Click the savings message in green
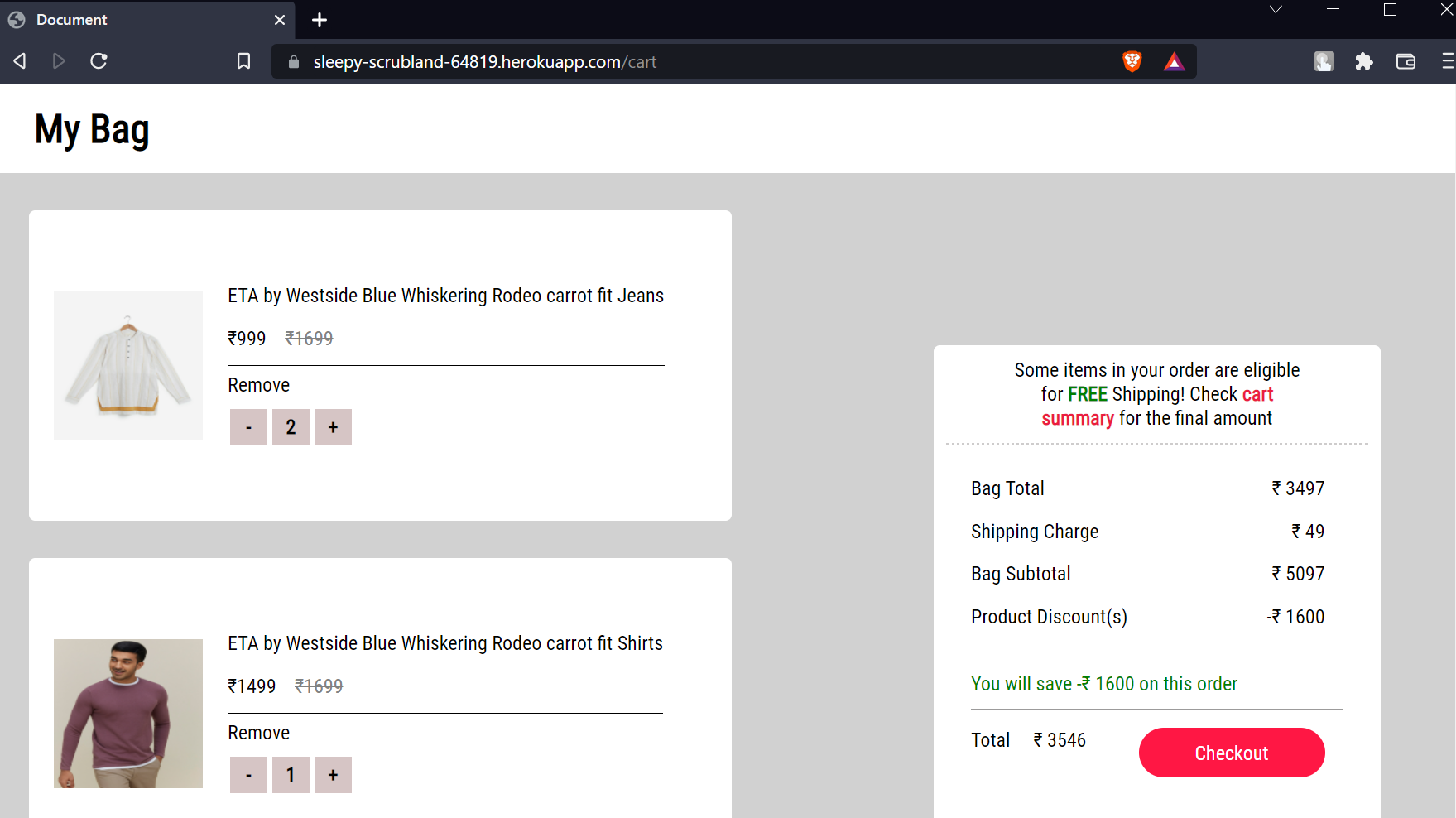Image resolution: width=1456 pixels, height=818 pixels. pos(1104,684)
